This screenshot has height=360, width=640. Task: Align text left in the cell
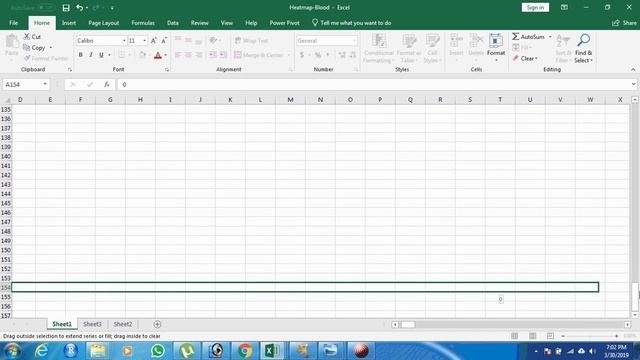[178, 55]
